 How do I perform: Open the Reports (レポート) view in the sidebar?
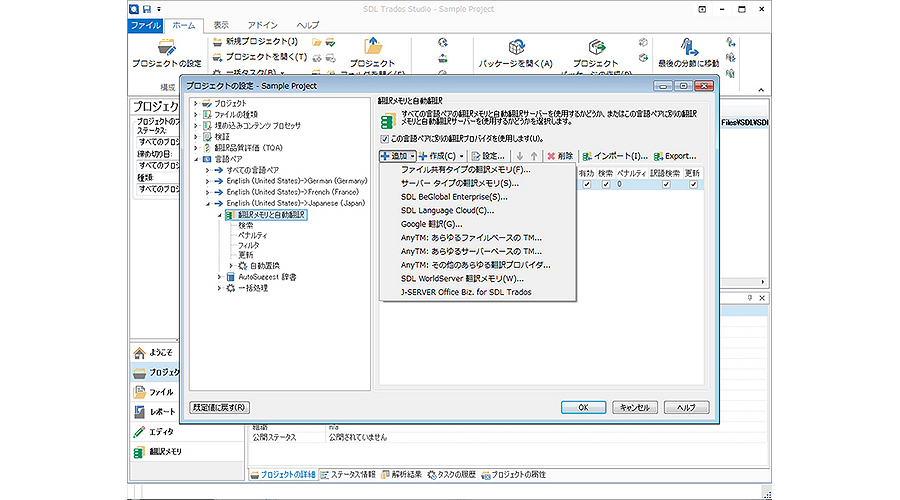[154, 412]
